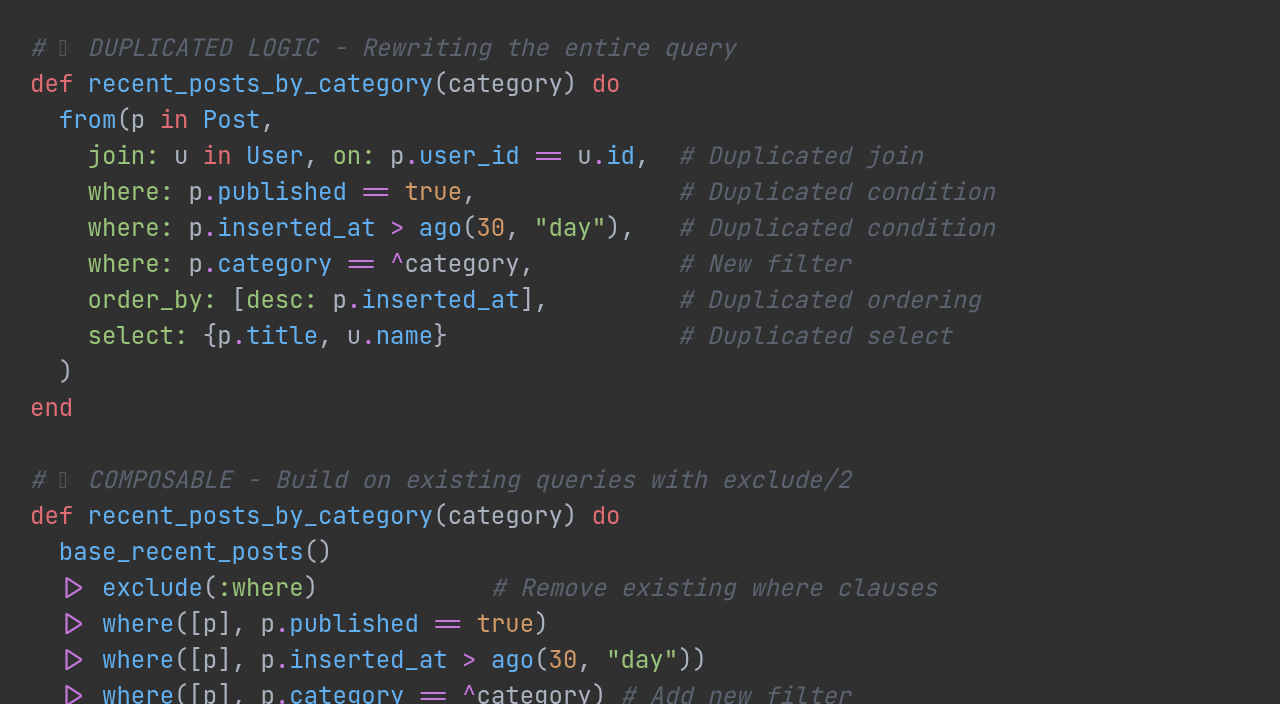Click the end keyword

coord(52,408)
